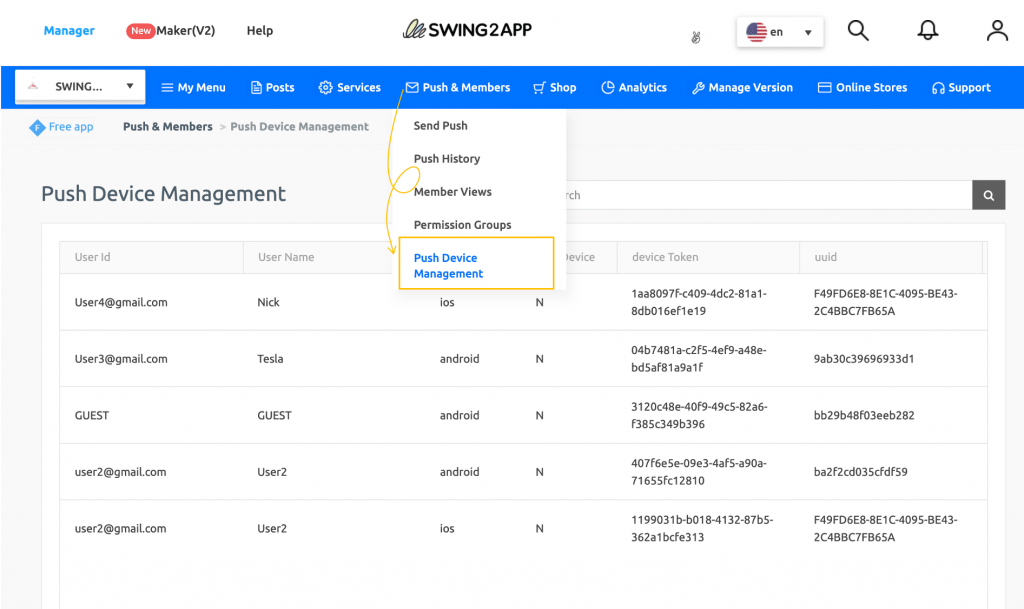Viewport: 1024px width, 609px height.
Task: Open the language selector dropdown
Action: coord(780,31)
